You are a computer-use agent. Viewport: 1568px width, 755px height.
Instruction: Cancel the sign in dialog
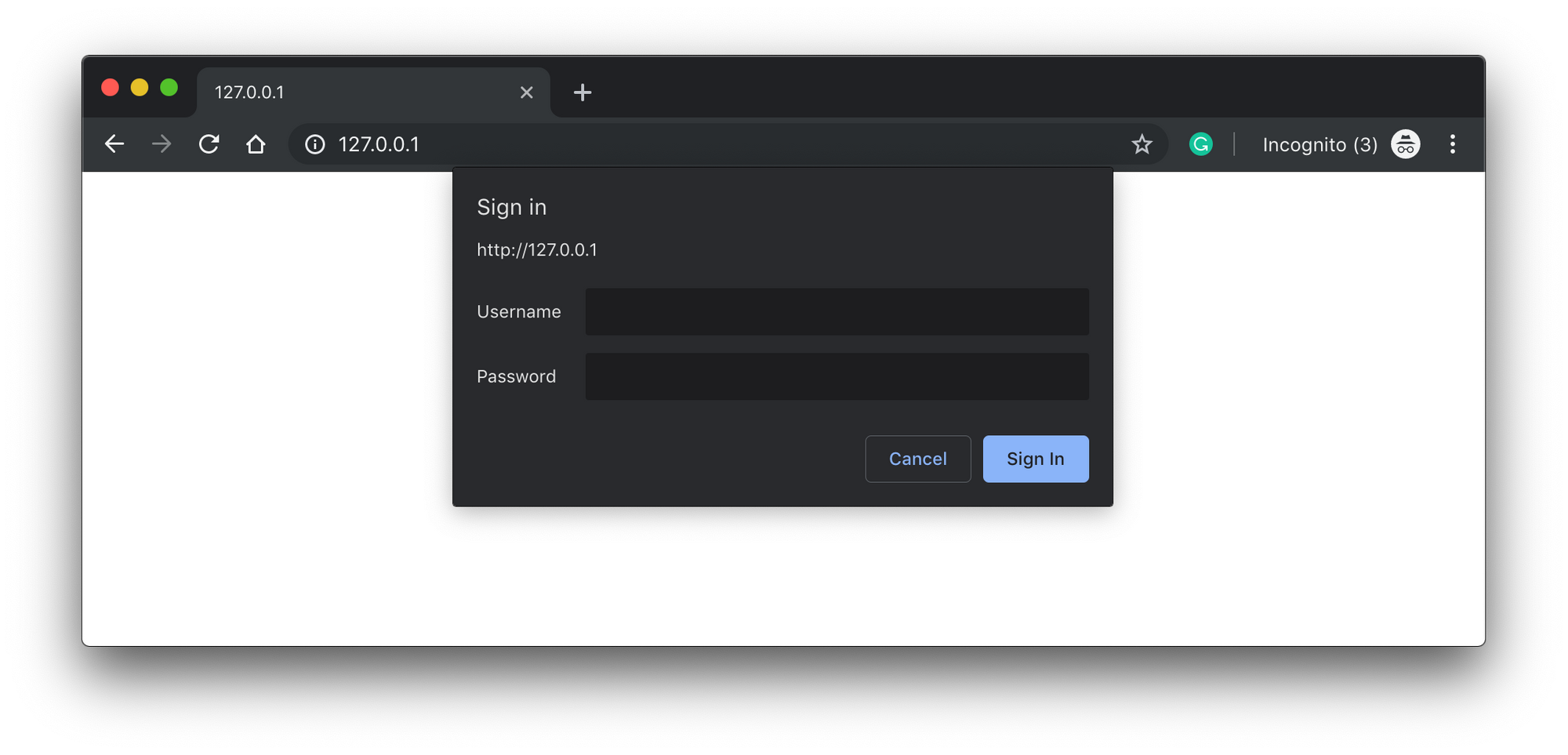click(918, 459)
